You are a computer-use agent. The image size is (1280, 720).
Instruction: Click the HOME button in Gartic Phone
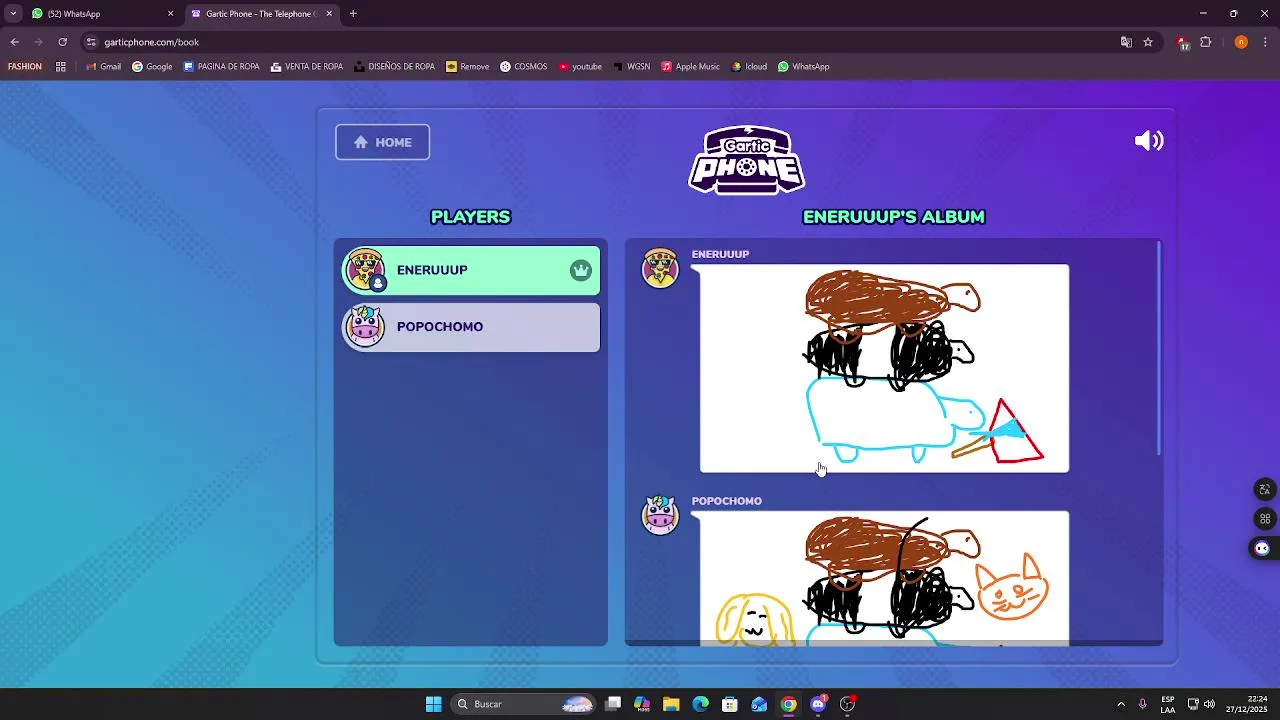pos(382,142)
